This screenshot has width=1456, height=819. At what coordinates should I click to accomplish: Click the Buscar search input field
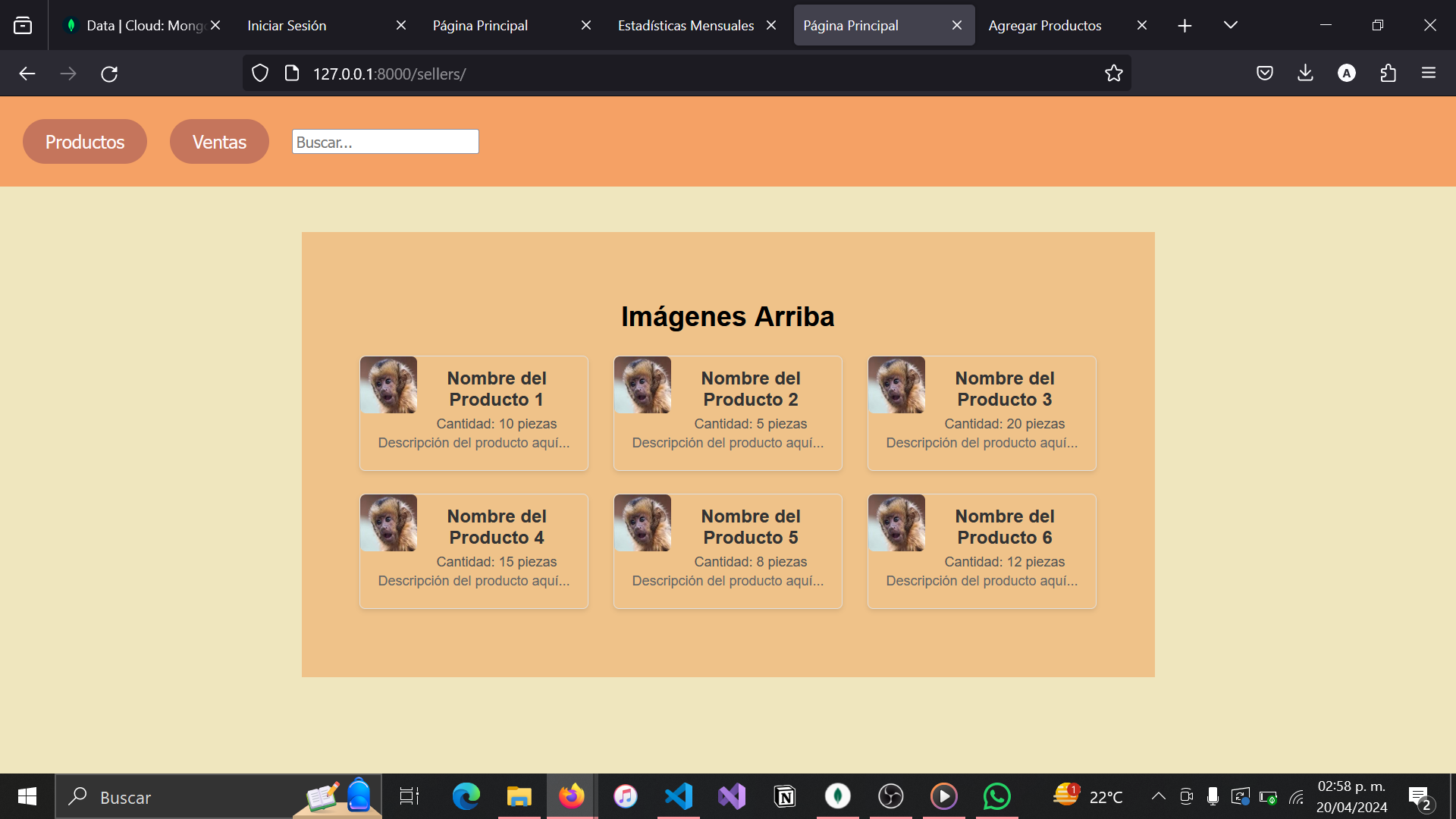point(385,142)
